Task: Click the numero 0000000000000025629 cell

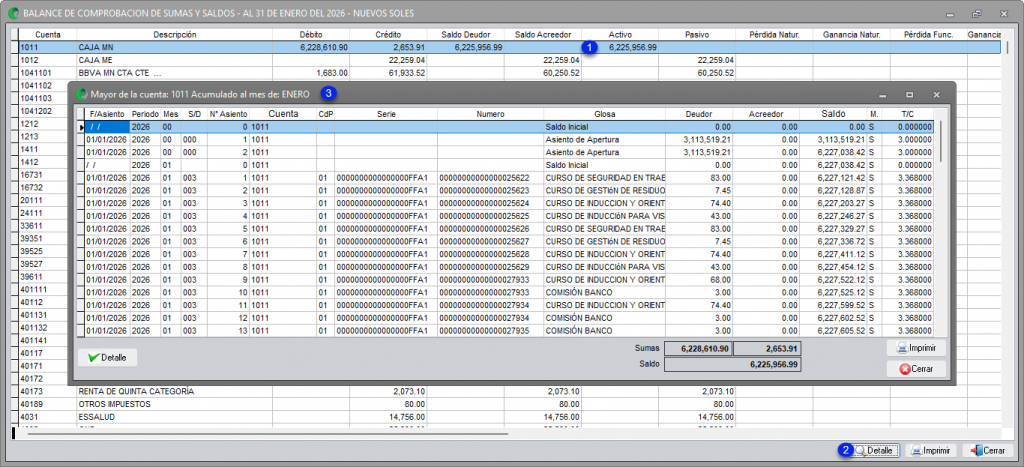Action: [x=490, y=266]
